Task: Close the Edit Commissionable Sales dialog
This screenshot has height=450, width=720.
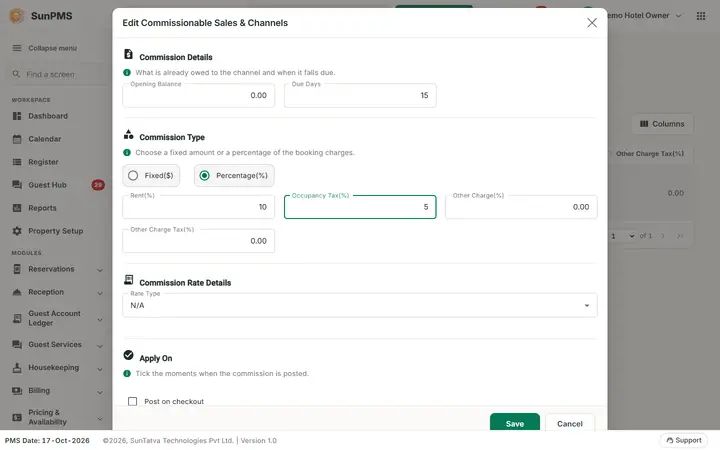Action: 592,23
